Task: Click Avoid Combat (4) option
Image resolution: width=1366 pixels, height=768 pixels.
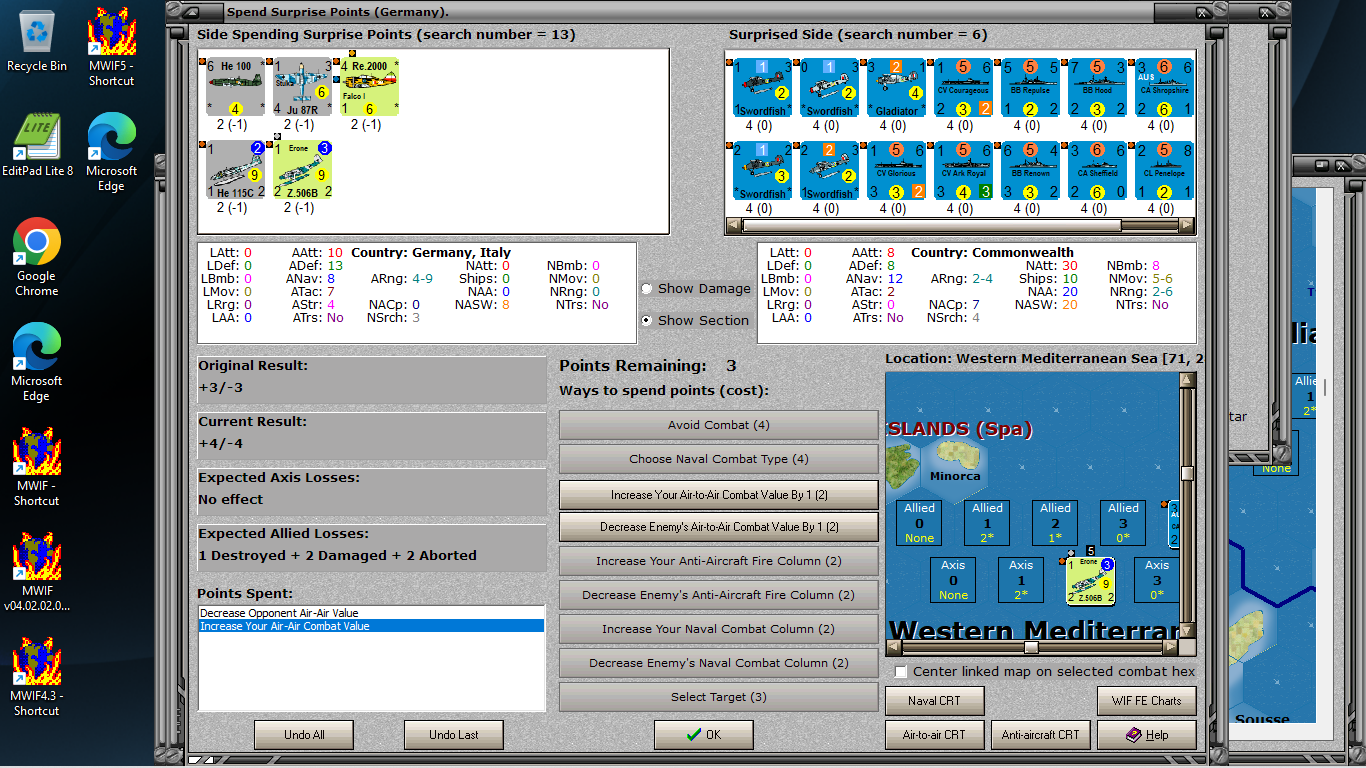Action: click(718, 425)
